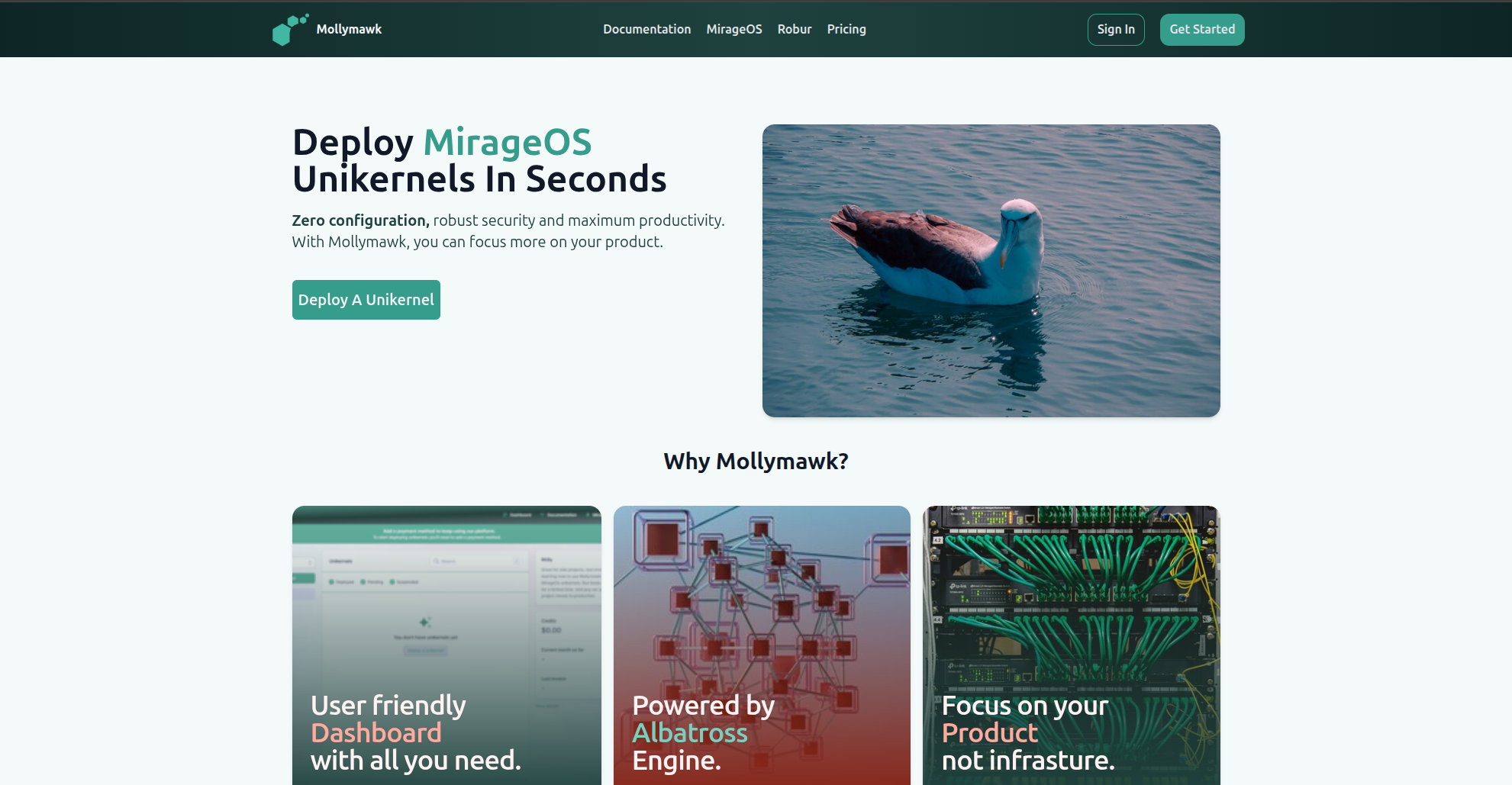
Task: Click the Why Mollymawk? section heading
Action: 755,462
